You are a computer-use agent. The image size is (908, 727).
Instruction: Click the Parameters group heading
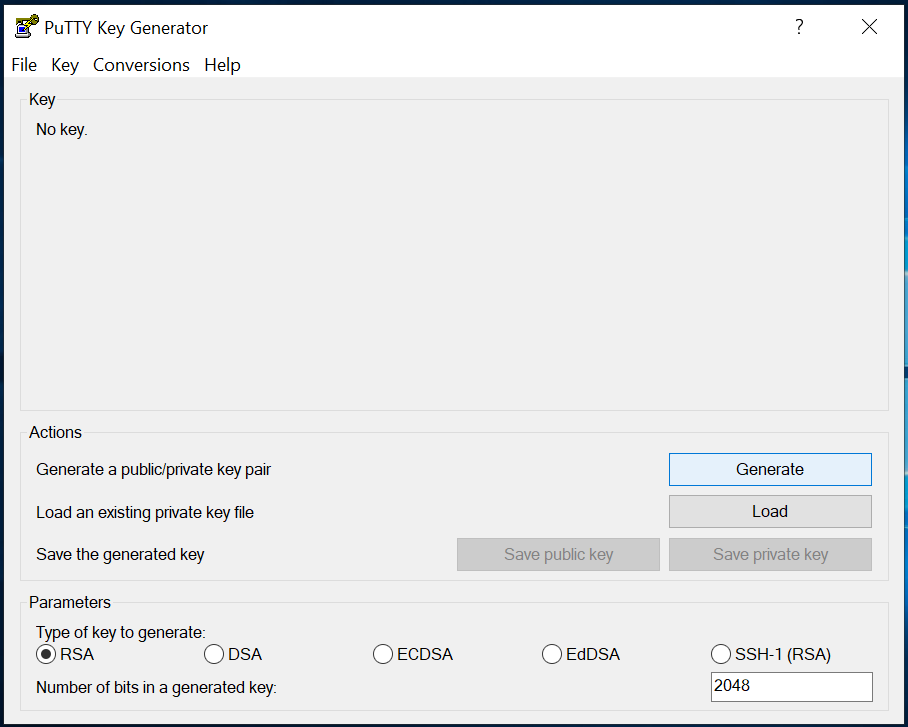pyautogui.click(x=69, y=602)
